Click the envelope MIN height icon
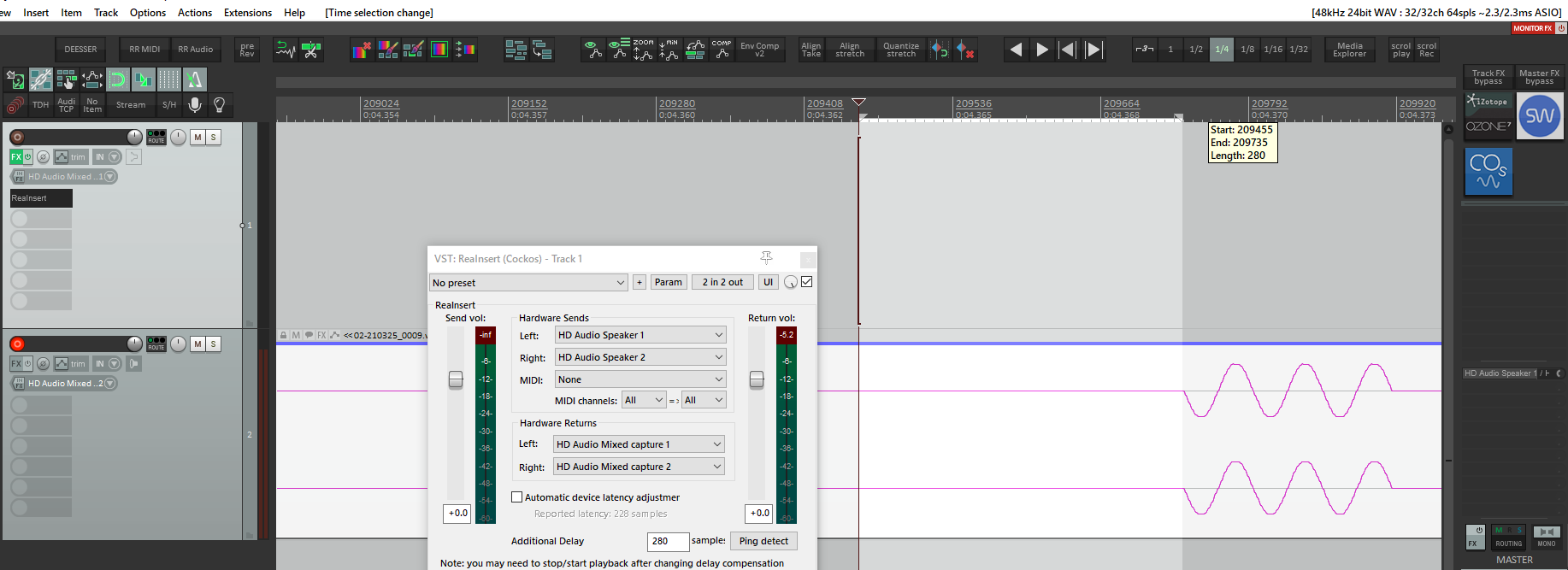This screenshot has height=570, width=1568. 669,50
